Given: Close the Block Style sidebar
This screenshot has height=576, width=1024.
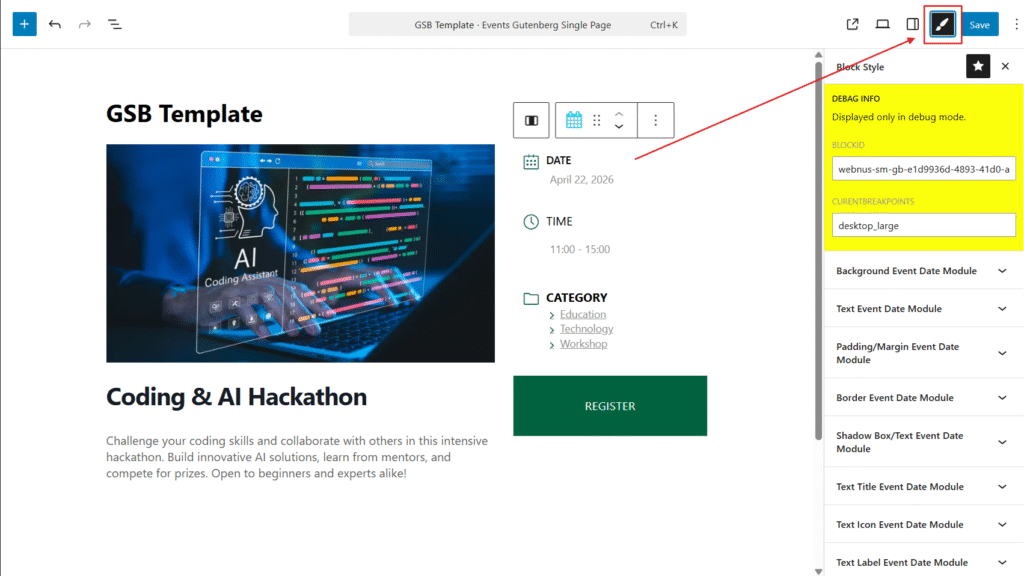Looking at the screenshot, I should click(1005, 66).
